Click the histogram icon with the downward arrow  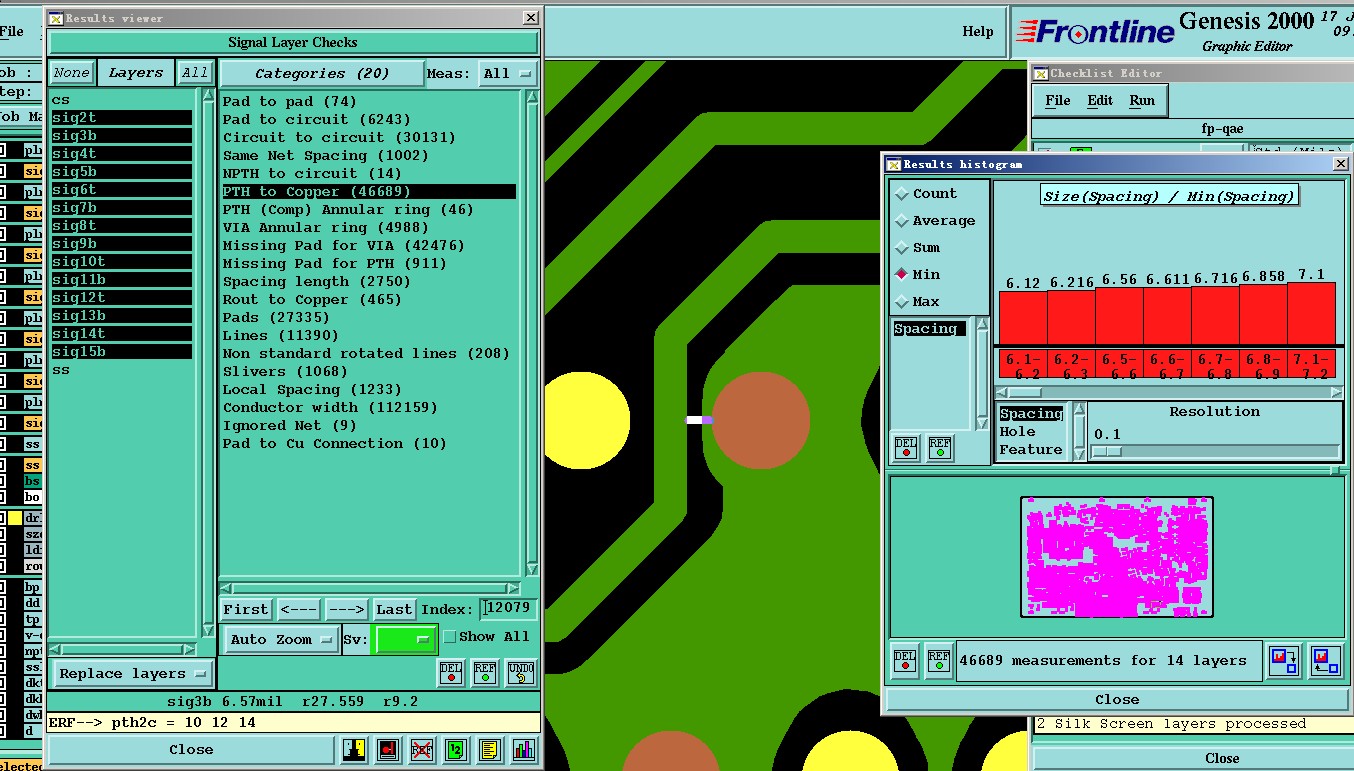click(1283, 661)
